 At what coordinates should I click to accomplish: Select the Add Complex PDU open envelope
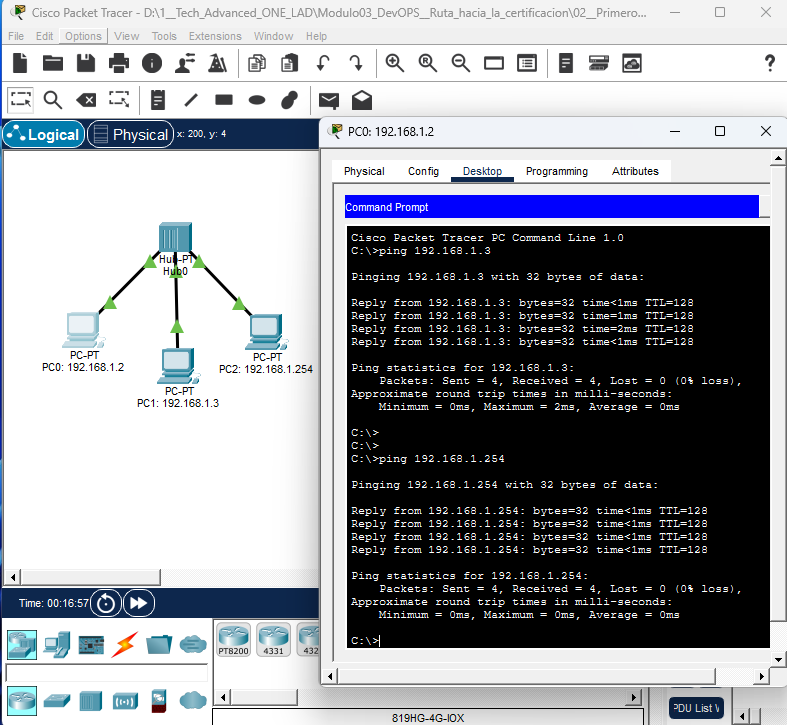(x=362, y=100)
